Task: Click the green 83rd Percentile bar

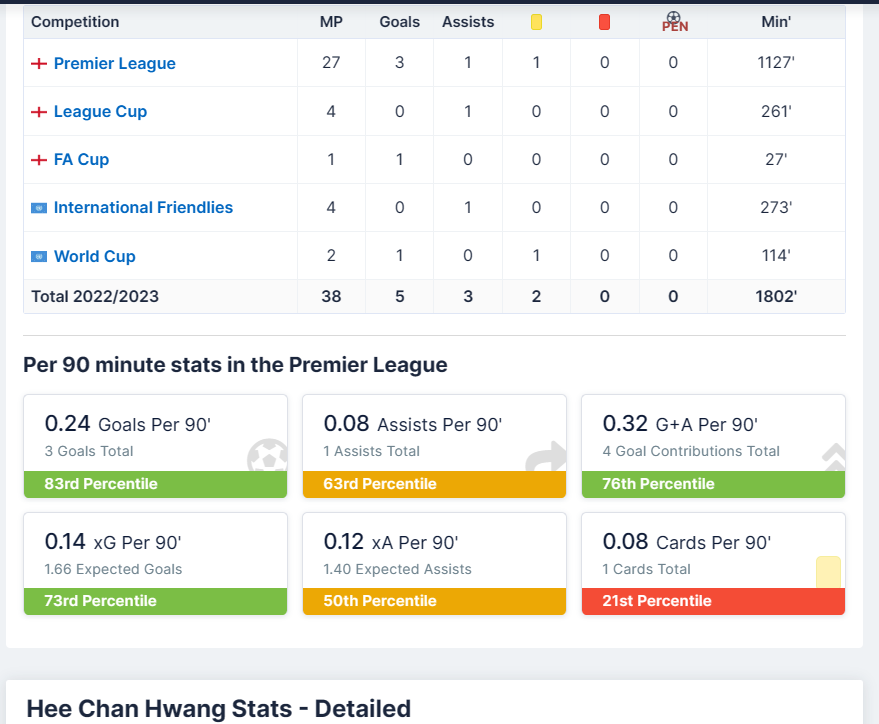Action: point(155,484)
